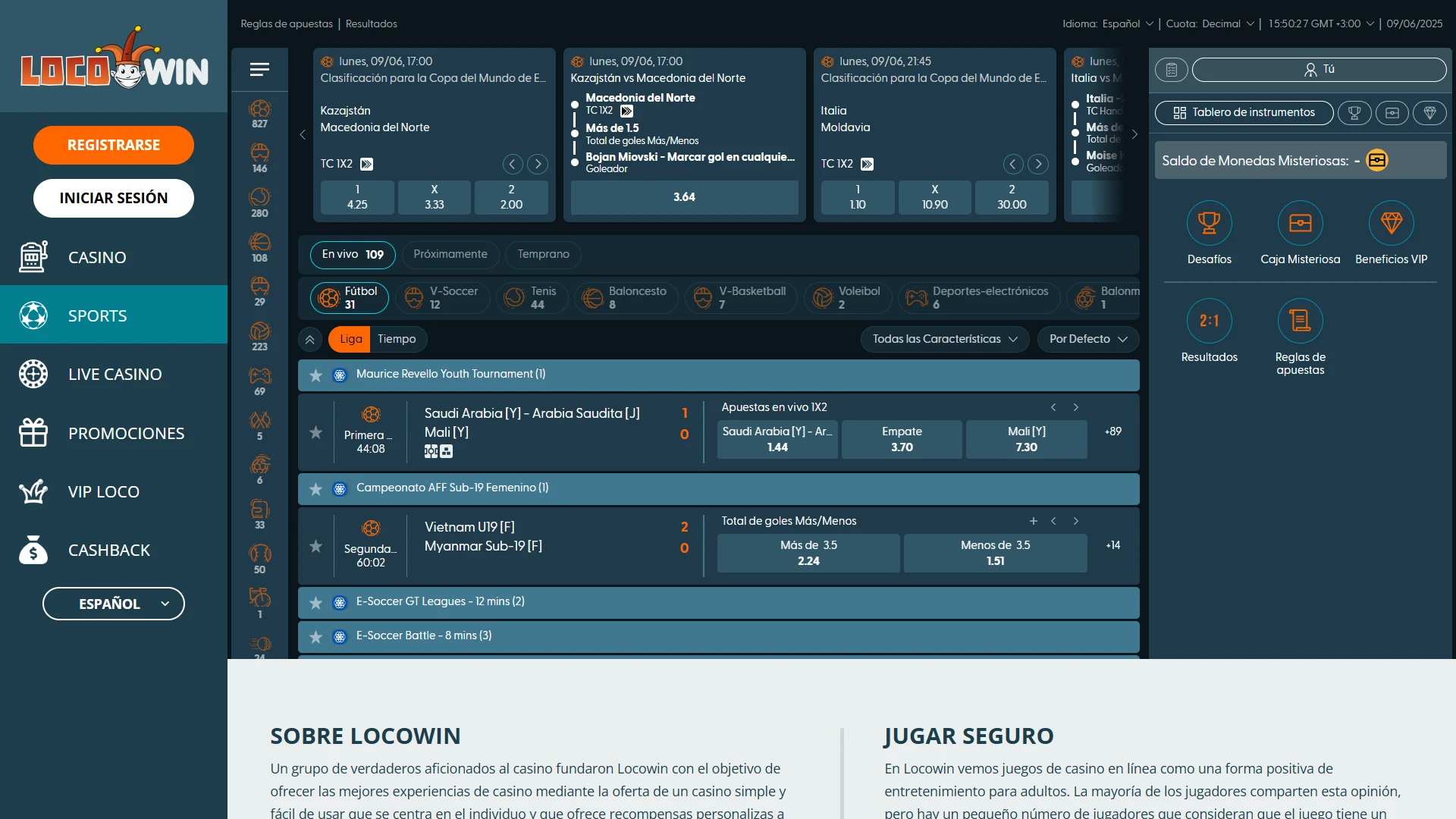This screenshot has height=819, width=1456.
Task: Open the bet slip icon in right panel
Action: pyautogui.click(x=1172, y=70)
